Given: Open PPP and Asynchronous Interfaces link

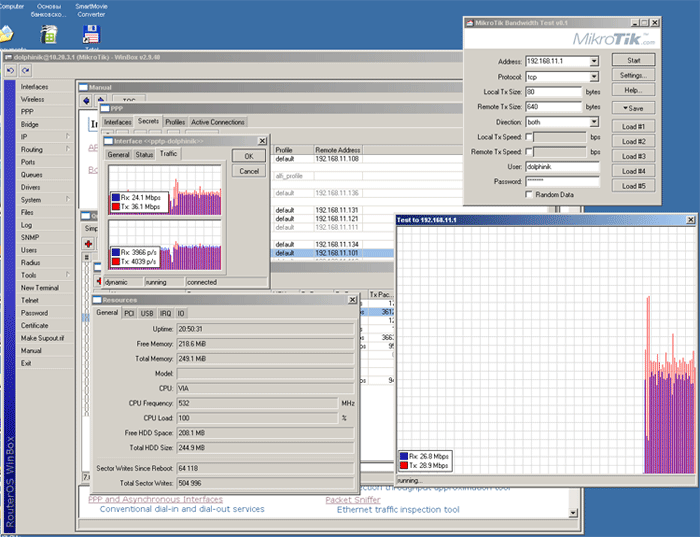Looking at the screenshot, I should 155,499.
